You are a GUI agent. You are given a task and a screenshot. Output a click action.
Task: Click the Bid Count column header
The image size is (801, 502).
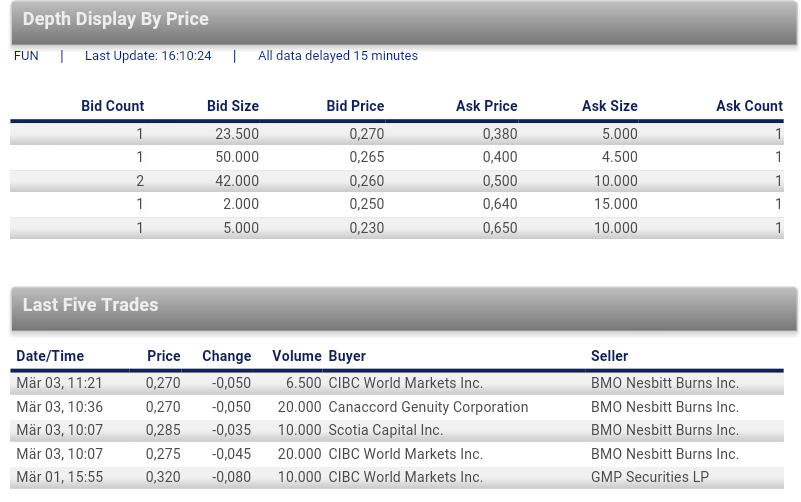[112, 106]
